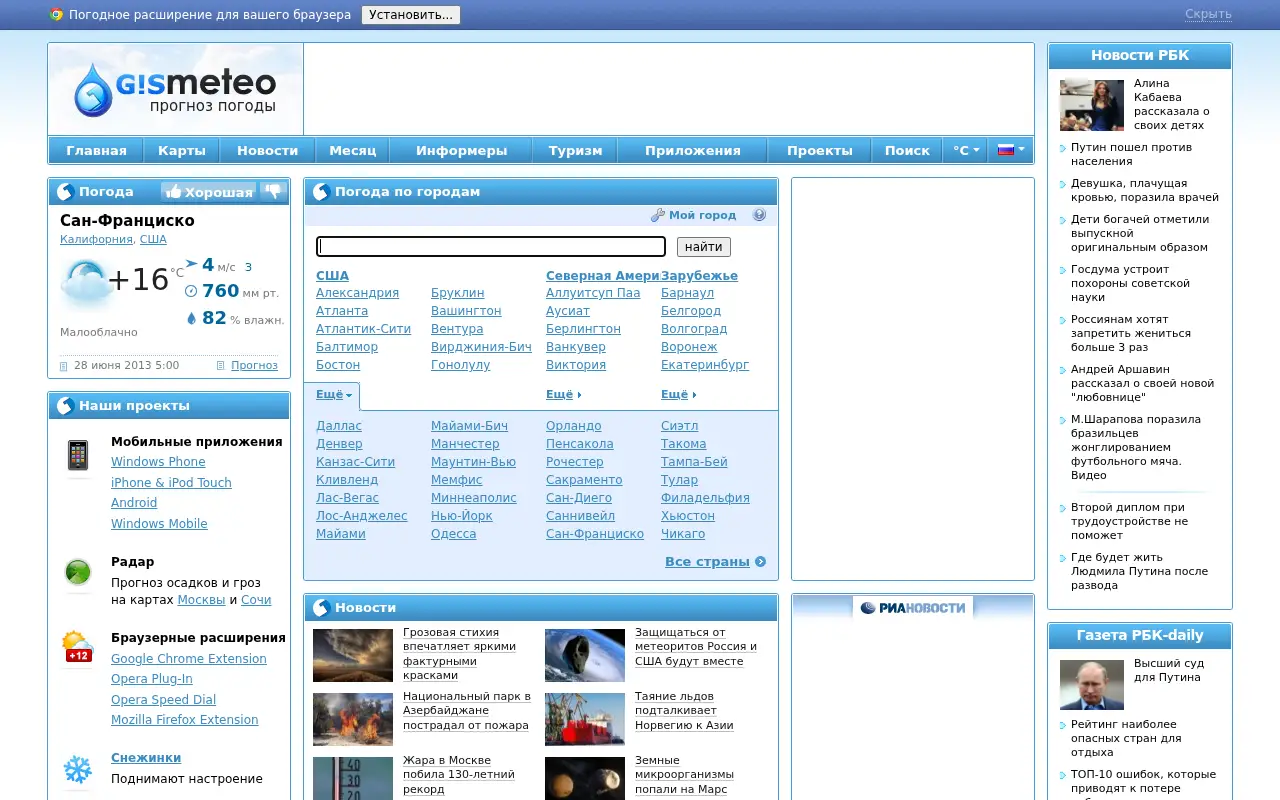Select Месяц in the navigation bar

[x=353, y=150]
